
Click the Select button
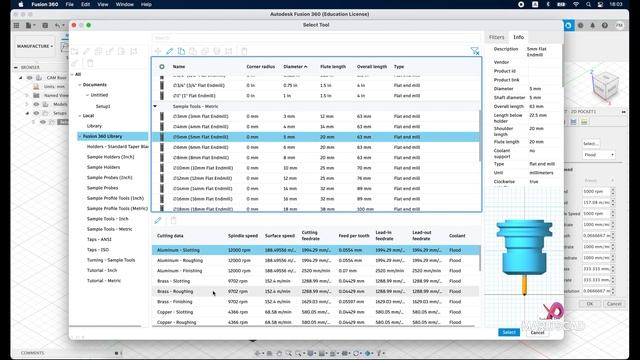coord(509,332)
